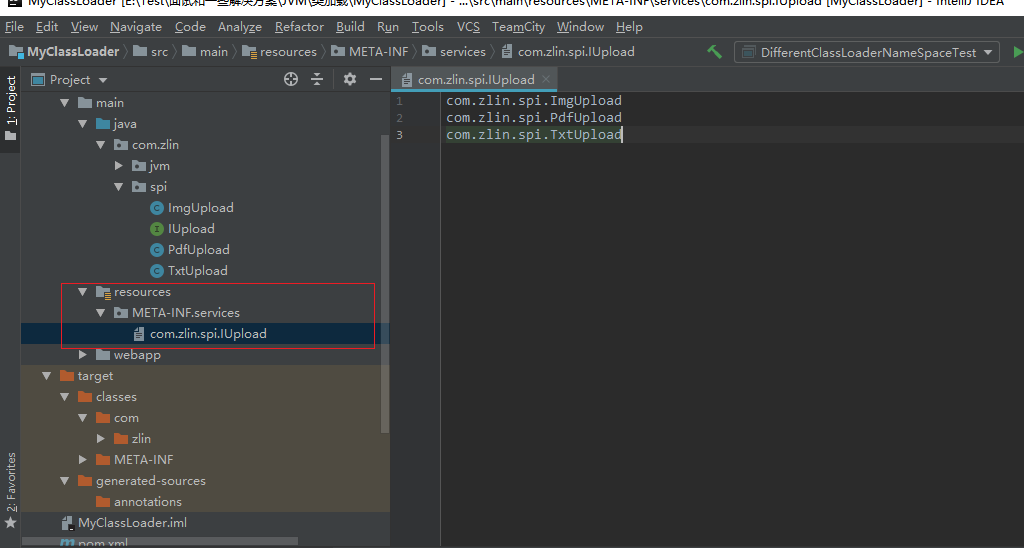Screen dimensions: 1024x548
Task: Click the target folder icon
Action: (x=67, y=376)
